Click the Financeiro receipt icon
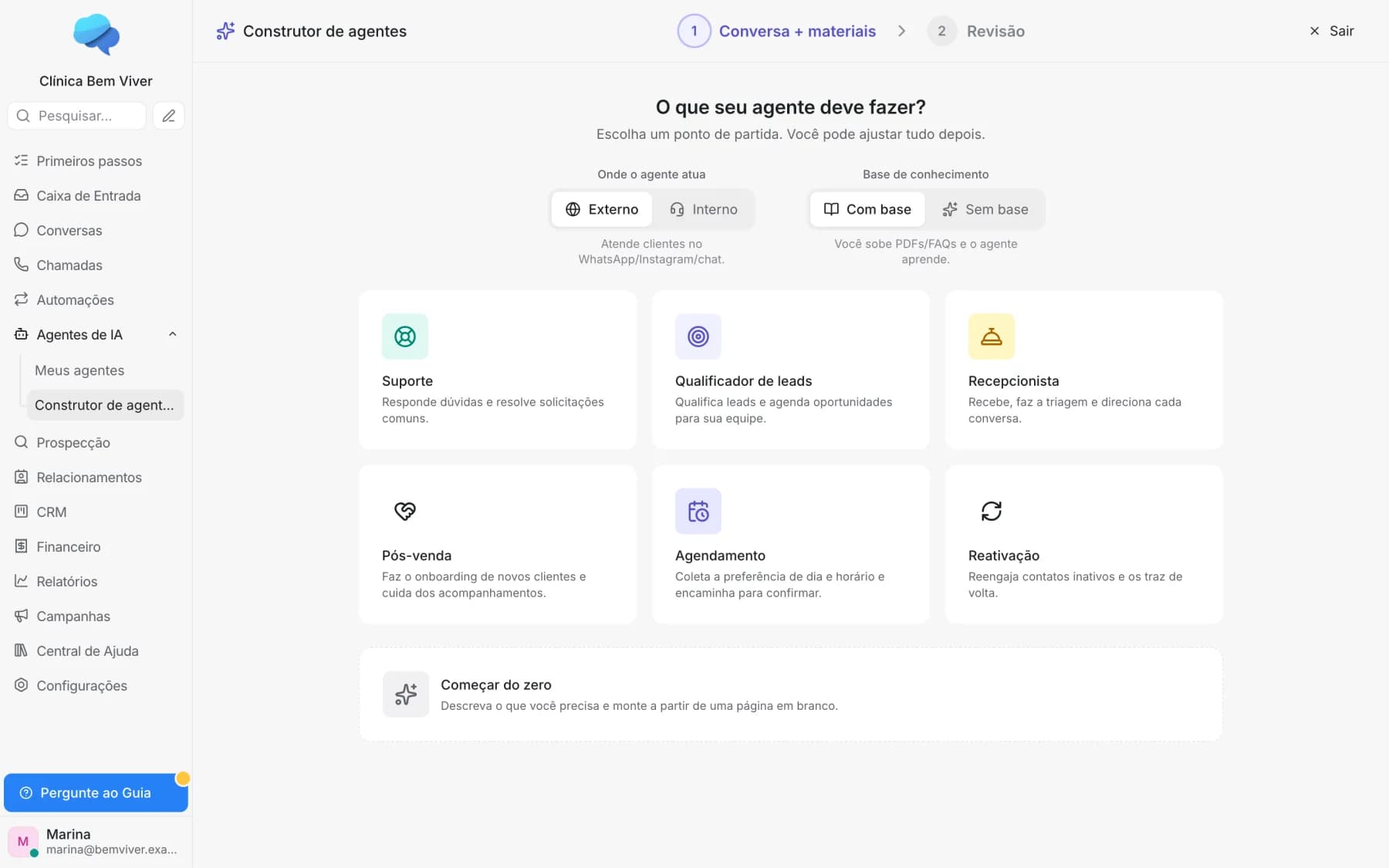Image resolution: width=1389 pixels, height=868 pixels. [x=22, y=546]
